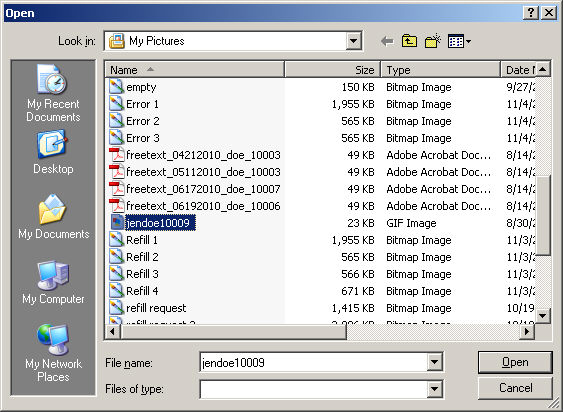Click the Up One Level folder icon
This screenshot has height=412, width=563.
[x=409, y=41]
